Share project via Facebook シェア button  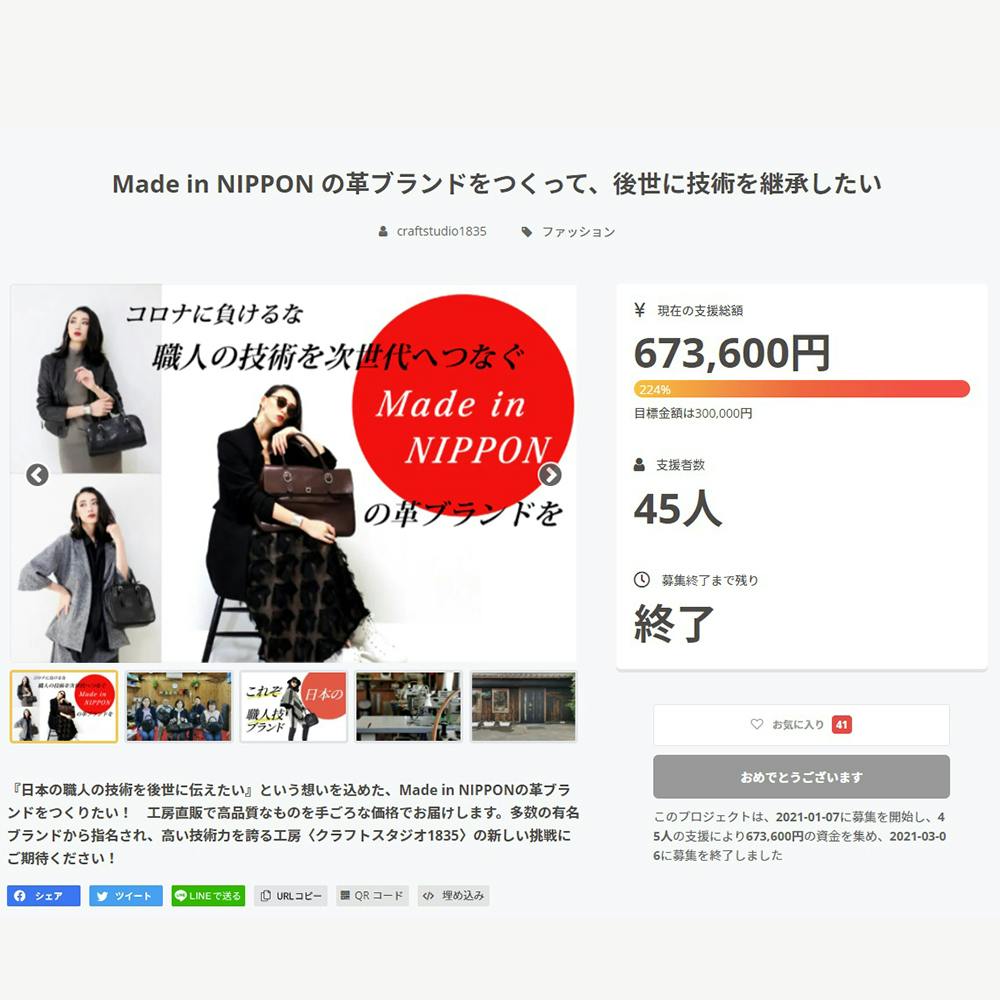point(43,895)
